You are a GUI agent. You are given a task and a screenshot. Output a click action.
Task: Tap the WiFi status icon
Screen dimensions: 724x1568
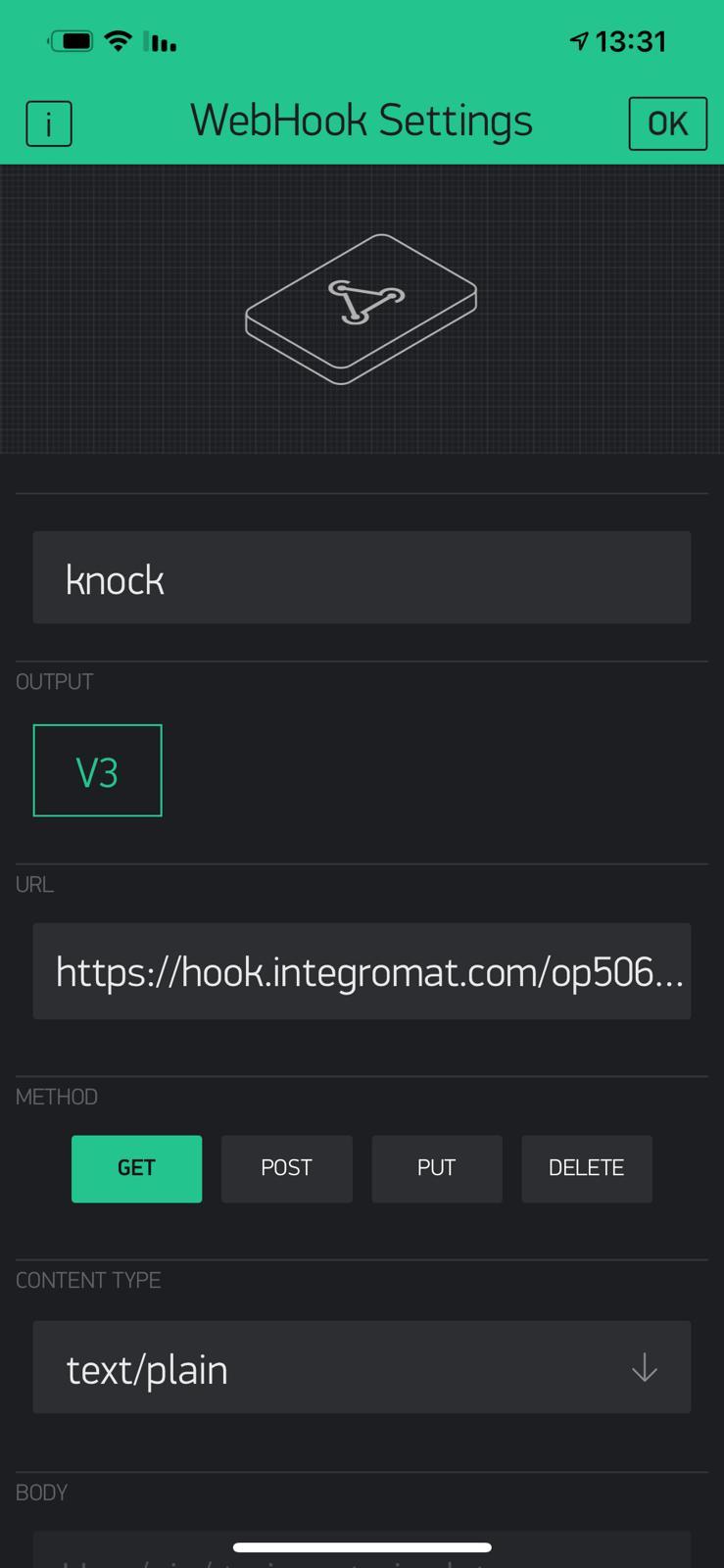coord(117,39)
